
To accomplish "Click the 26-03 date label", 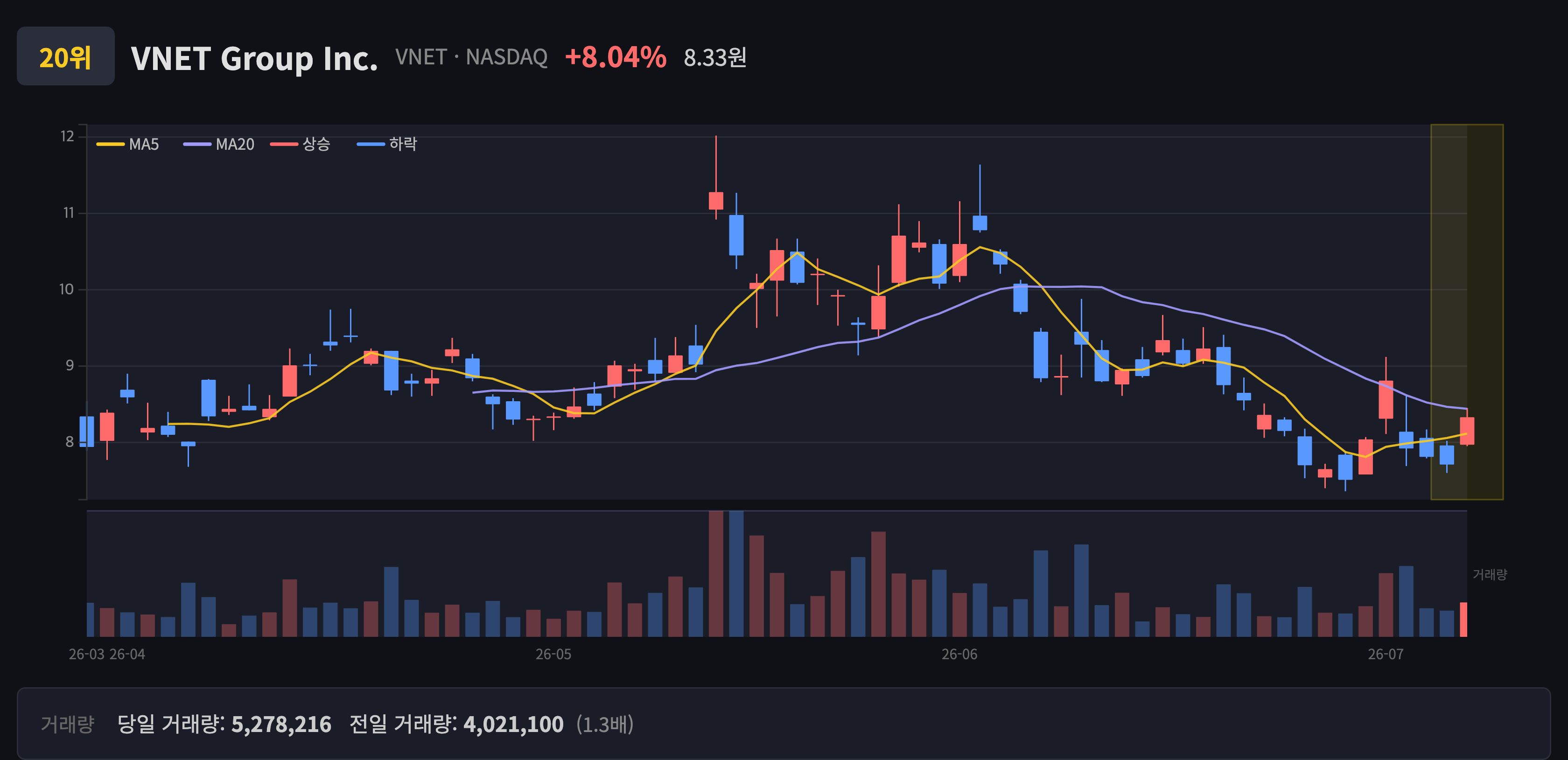I will [86, 654].
